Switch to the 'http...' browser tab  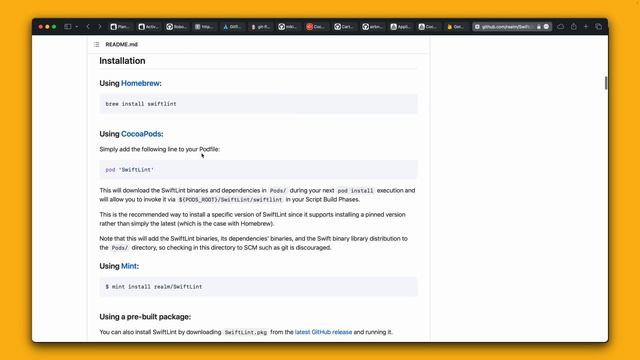[x=204, y=27]
